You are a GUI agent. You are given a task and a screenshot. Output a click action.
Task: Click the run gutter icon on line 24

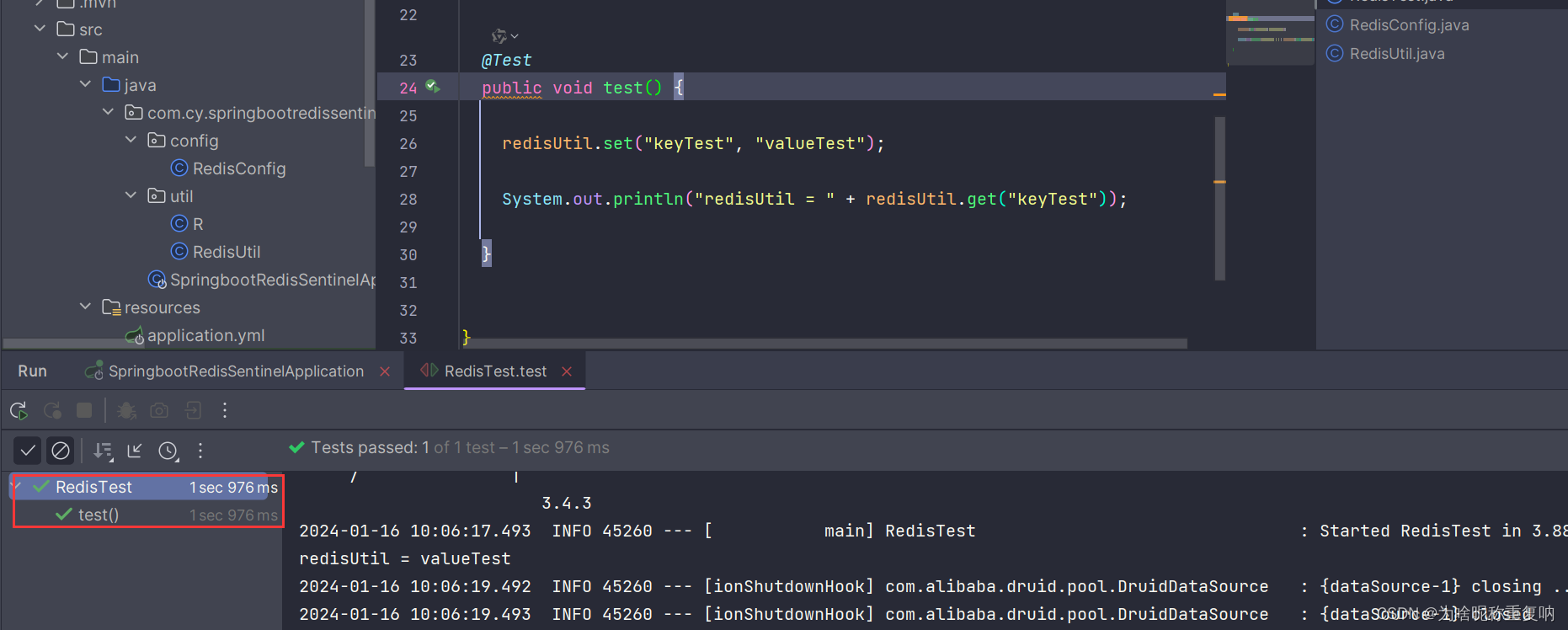point(433,87)
